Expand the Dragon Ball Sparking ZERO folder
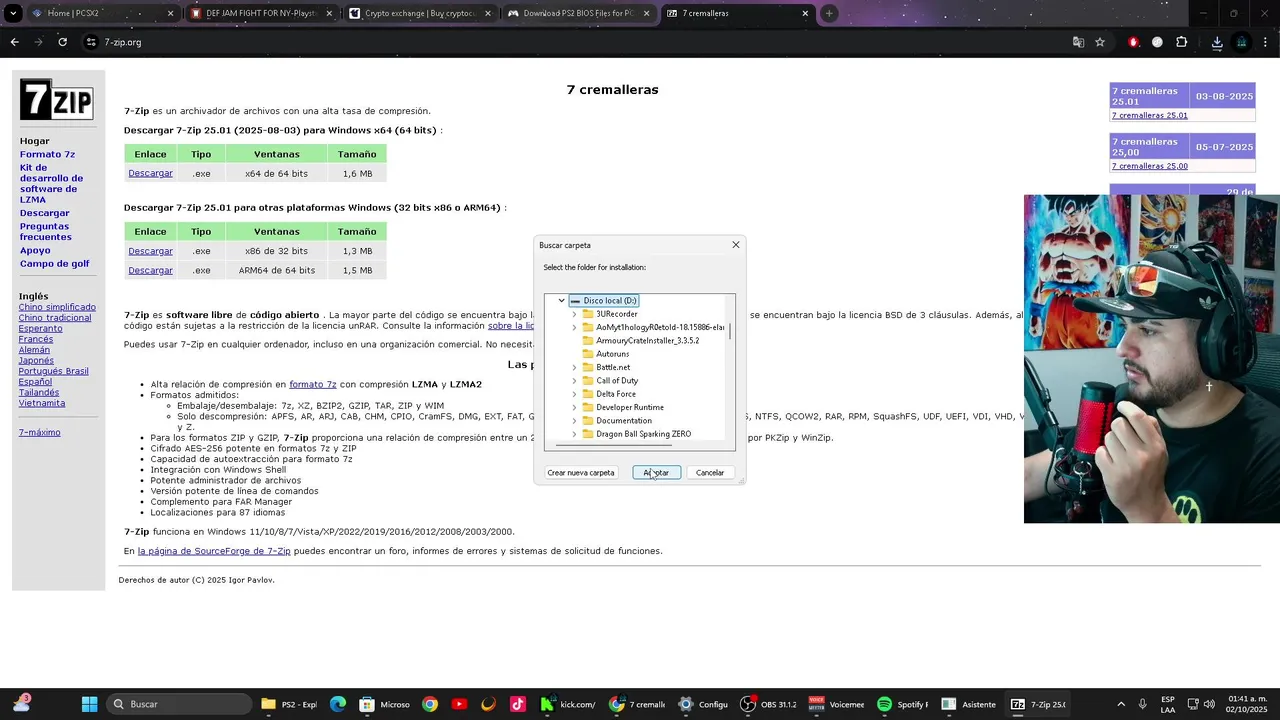This screenshot has width=1280, height=720. click(x=574, y=434)
